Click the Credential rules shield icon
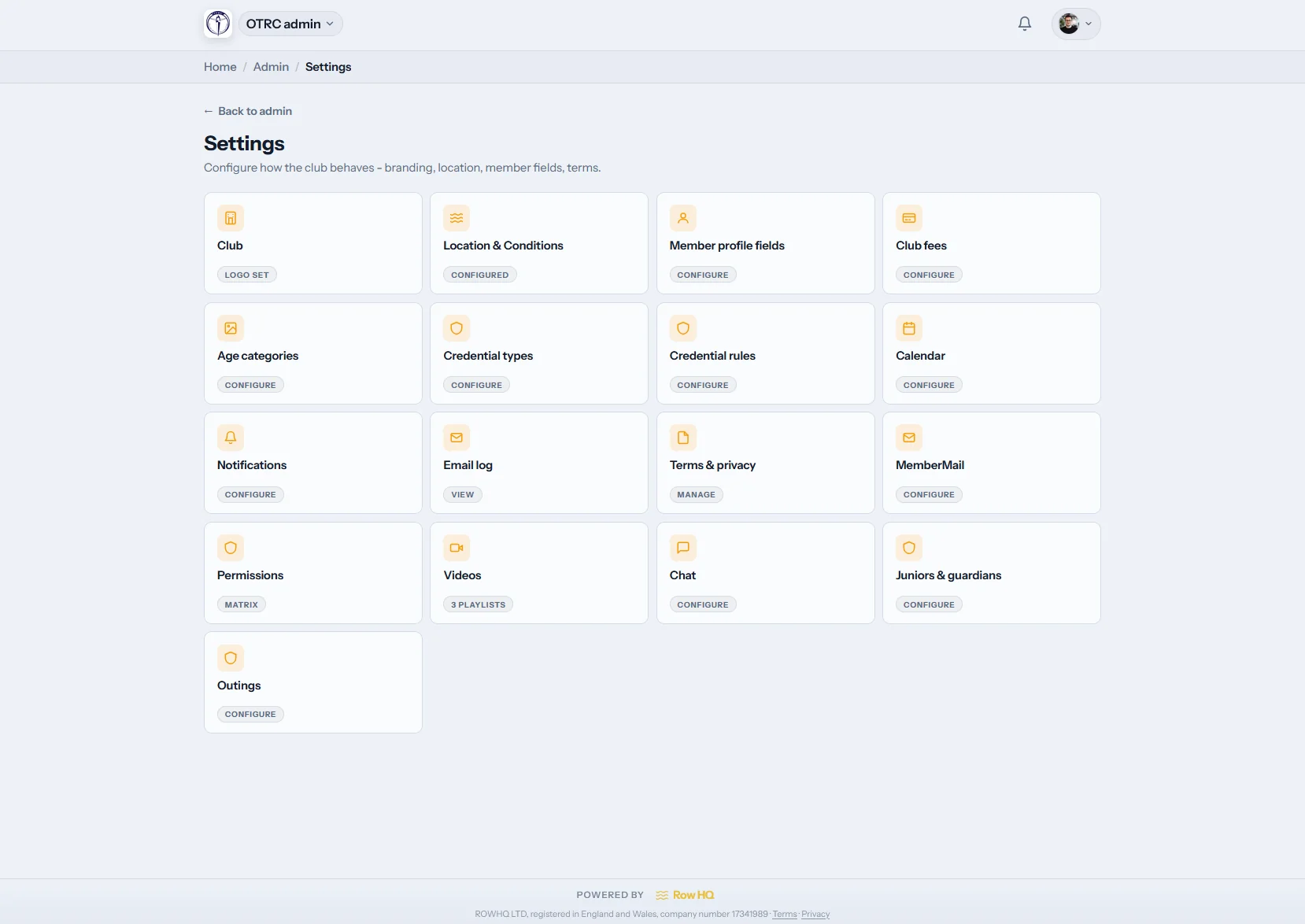 (x=683, y=328)
